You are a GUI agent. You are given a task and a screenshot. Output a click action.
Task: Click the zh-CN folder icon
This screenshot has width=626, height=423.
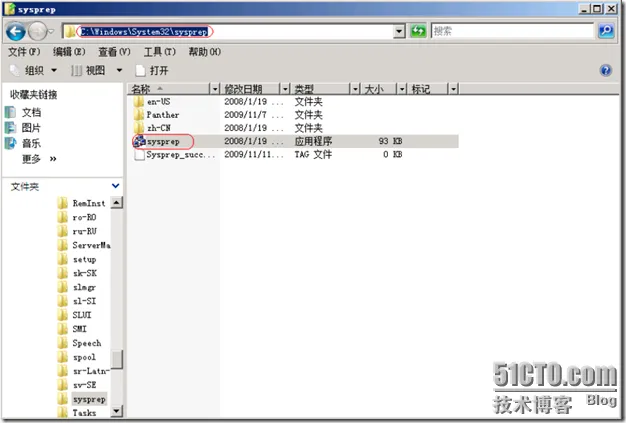[x=139, y=128]
